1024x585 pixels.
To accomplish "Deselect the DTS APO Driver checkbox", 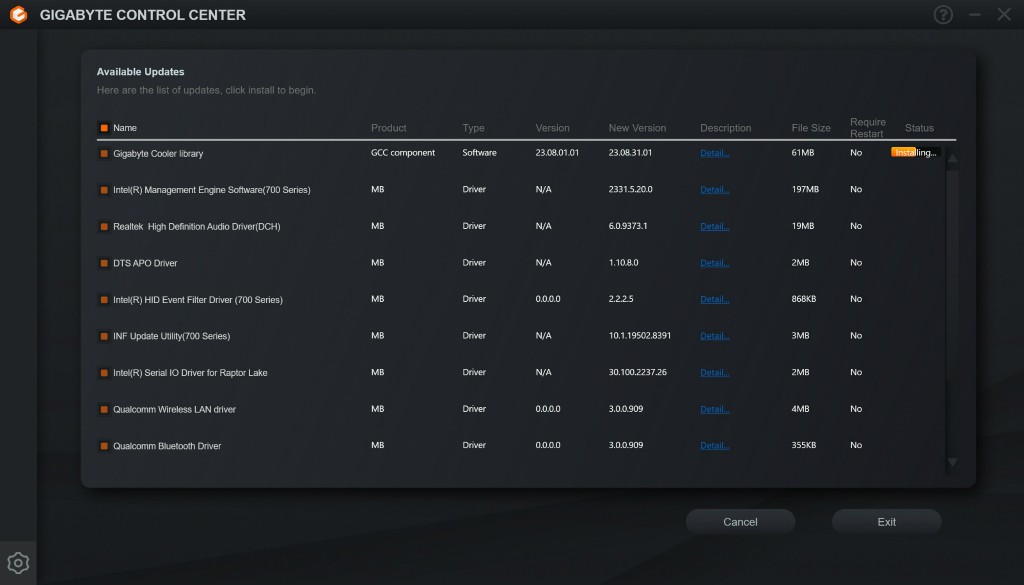I will tap(104, 263).
